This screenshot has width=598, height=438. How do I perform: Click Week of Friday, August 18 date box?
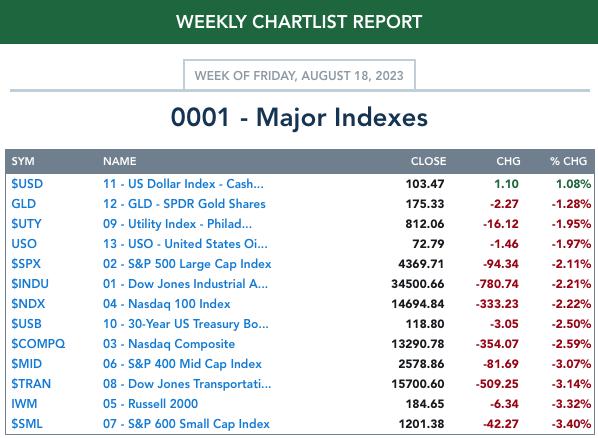coord(299,75)
